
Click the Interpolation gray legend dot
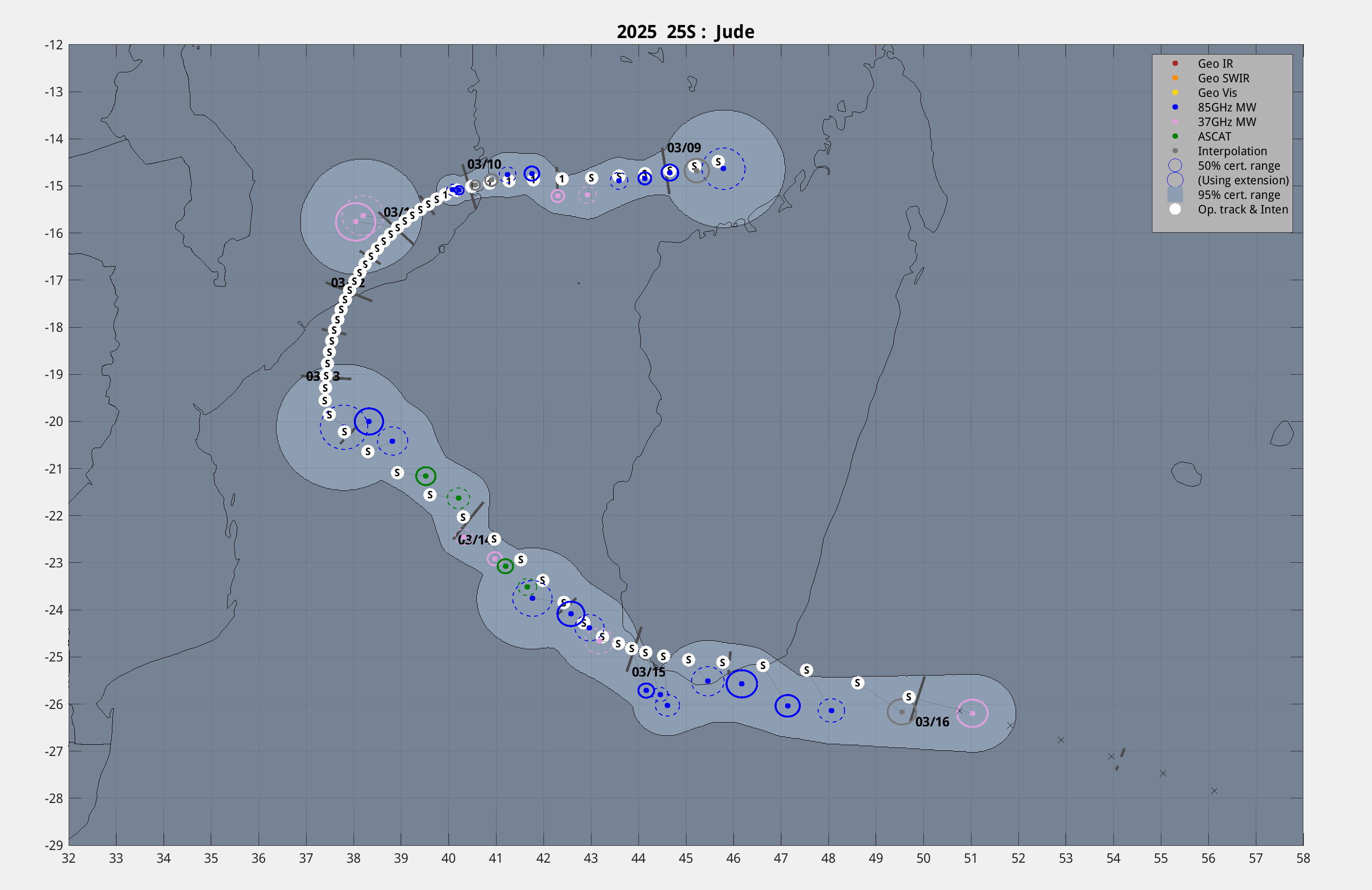tap(1175, 151)
